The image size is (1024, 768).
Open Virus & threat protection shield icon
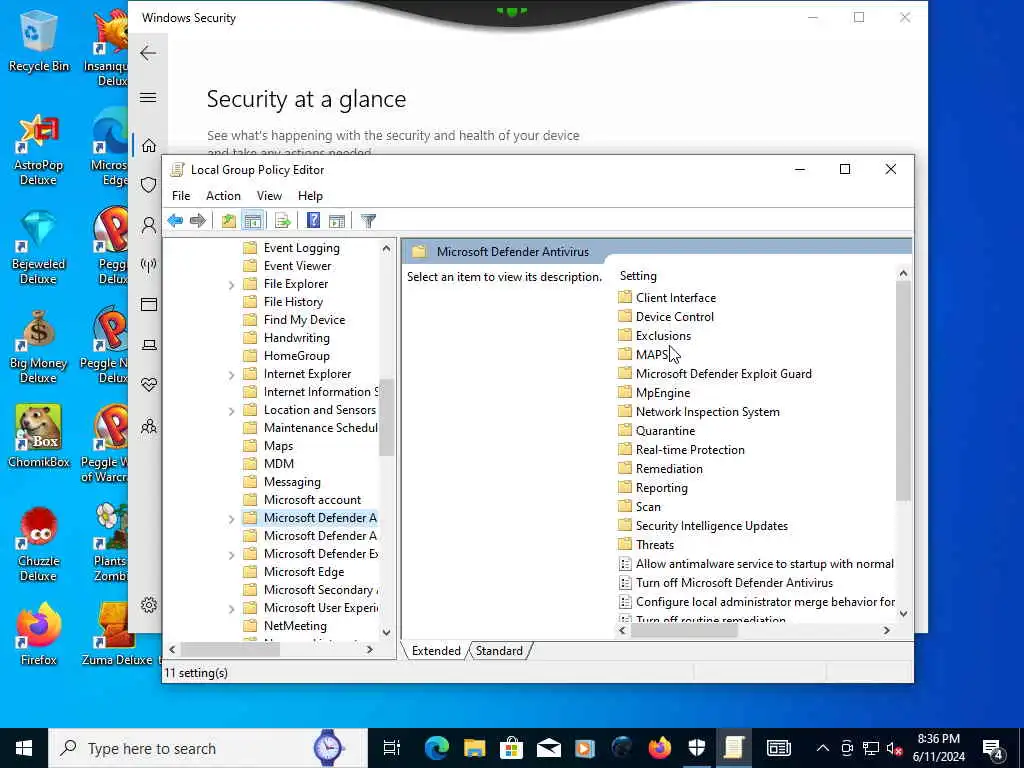[149, 185]
